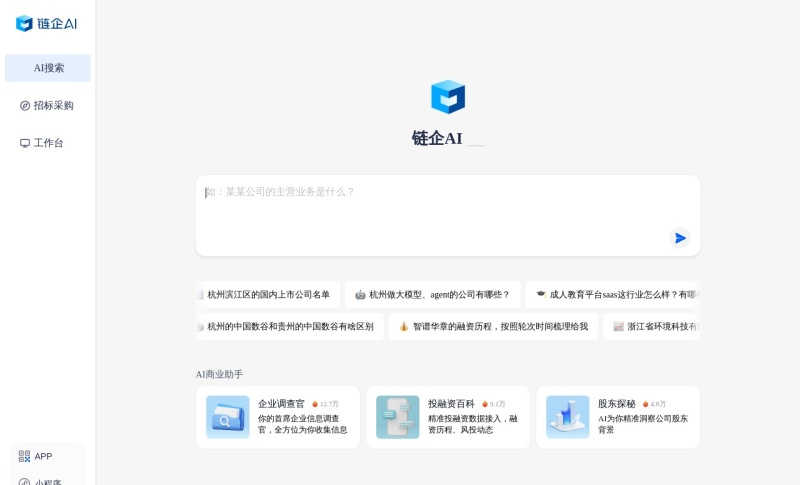The image size is (800, 485).
Task: Click the compass icon beside 招标采购
Action: pos(24,106)
